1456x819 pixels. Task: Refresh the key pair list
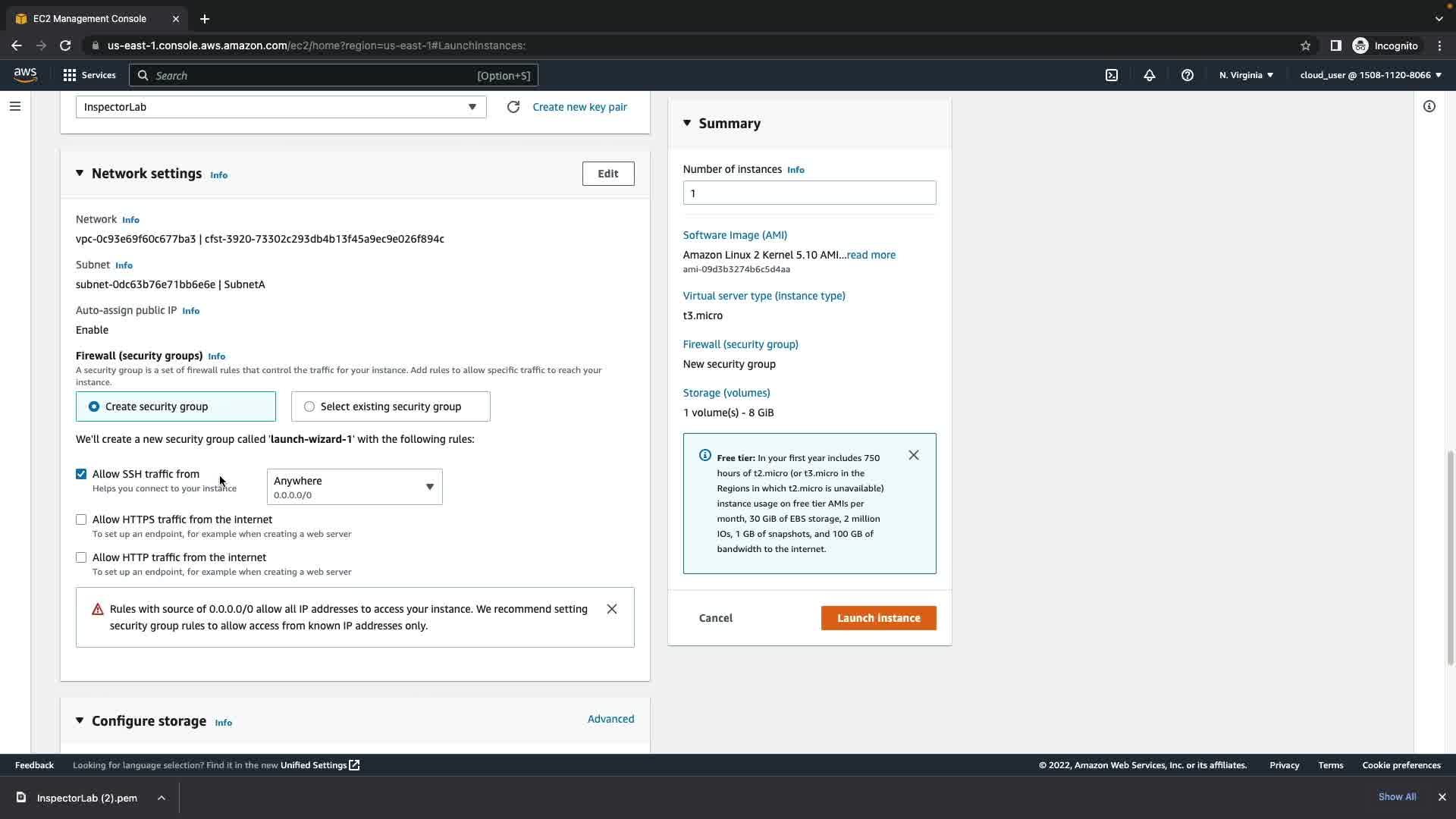513,107
